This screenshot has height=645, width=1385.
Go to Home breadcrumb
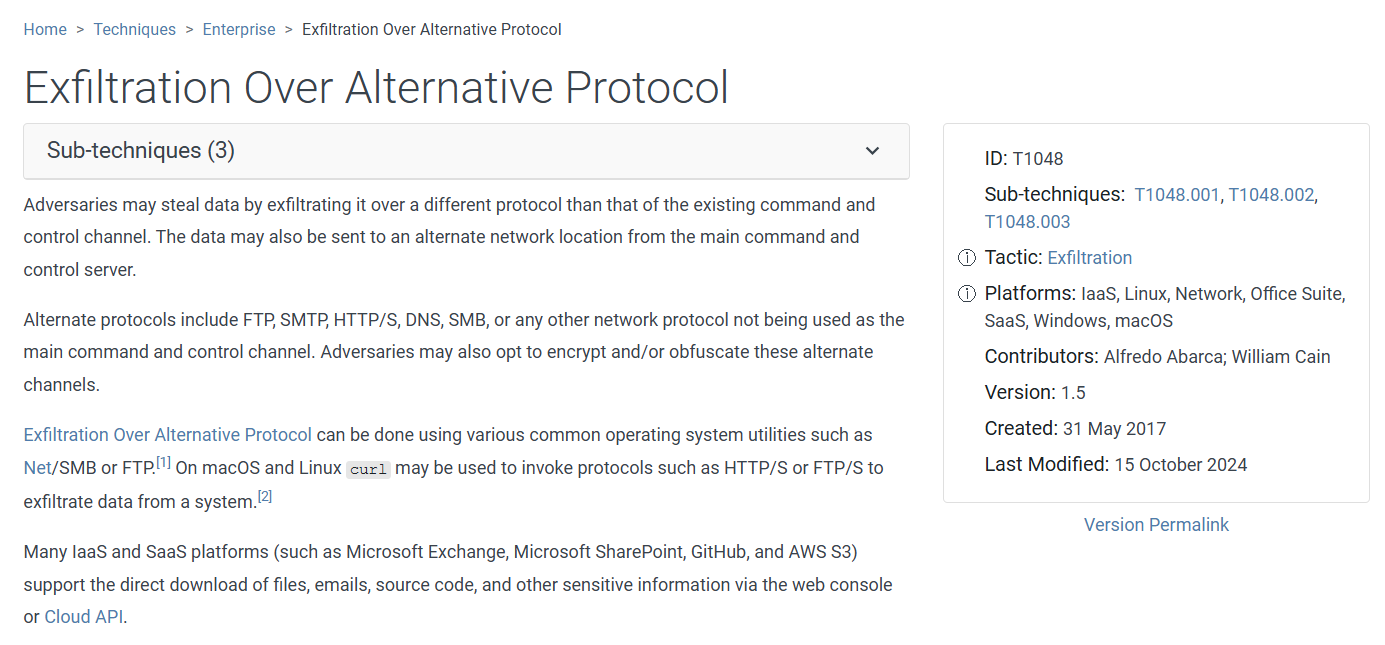45,30
